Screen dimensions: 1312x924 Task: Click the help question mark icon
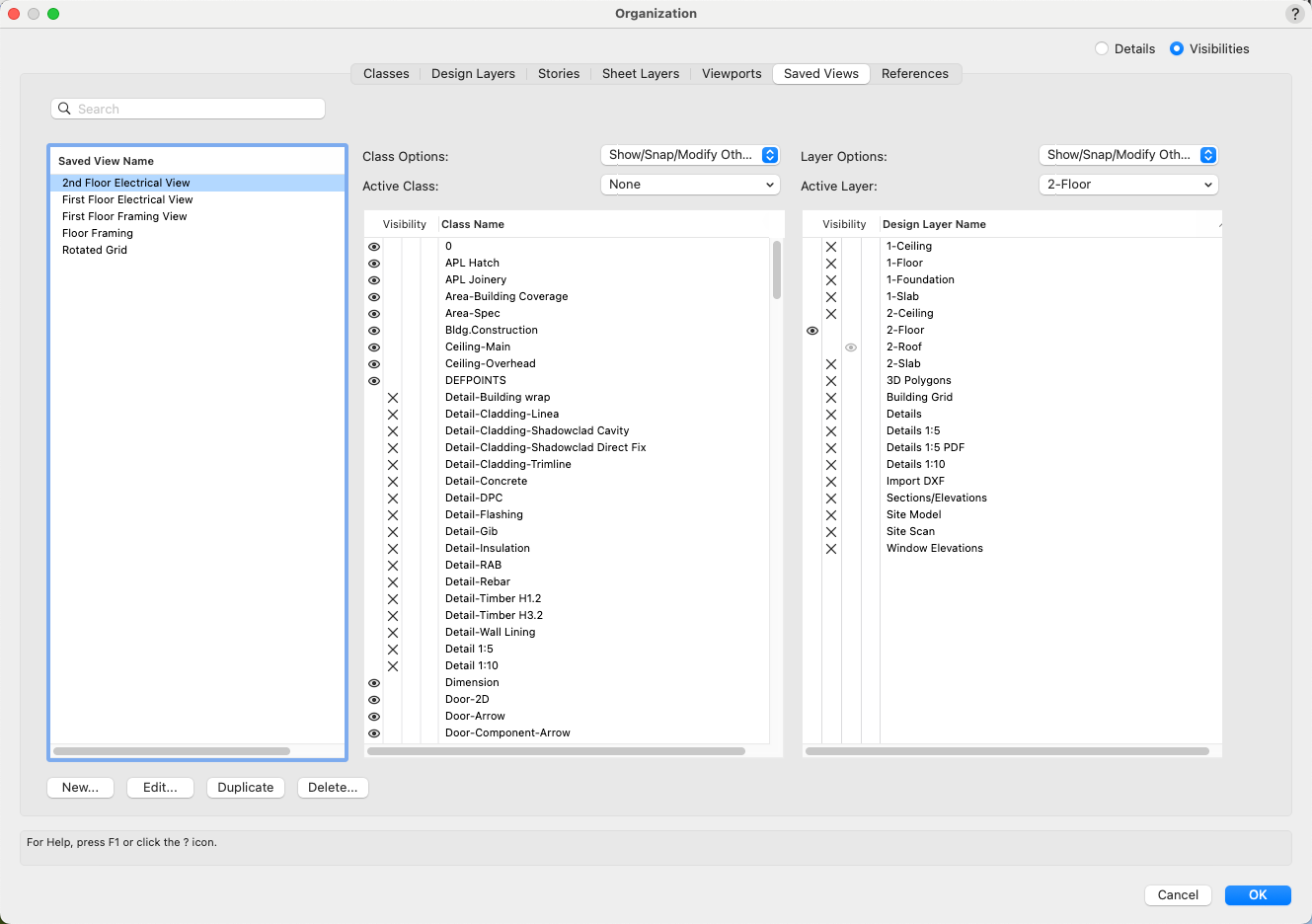coord(1294,14)
